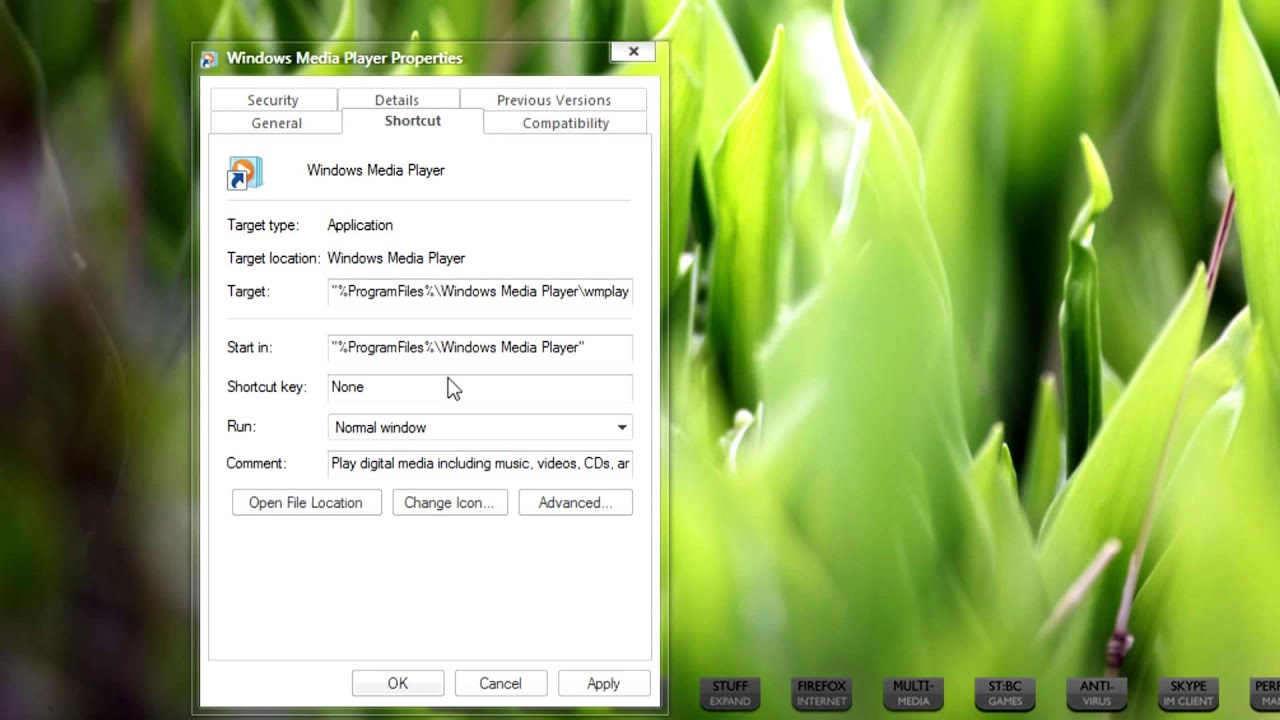Switch to the Security tab

[x=273, y=100]
